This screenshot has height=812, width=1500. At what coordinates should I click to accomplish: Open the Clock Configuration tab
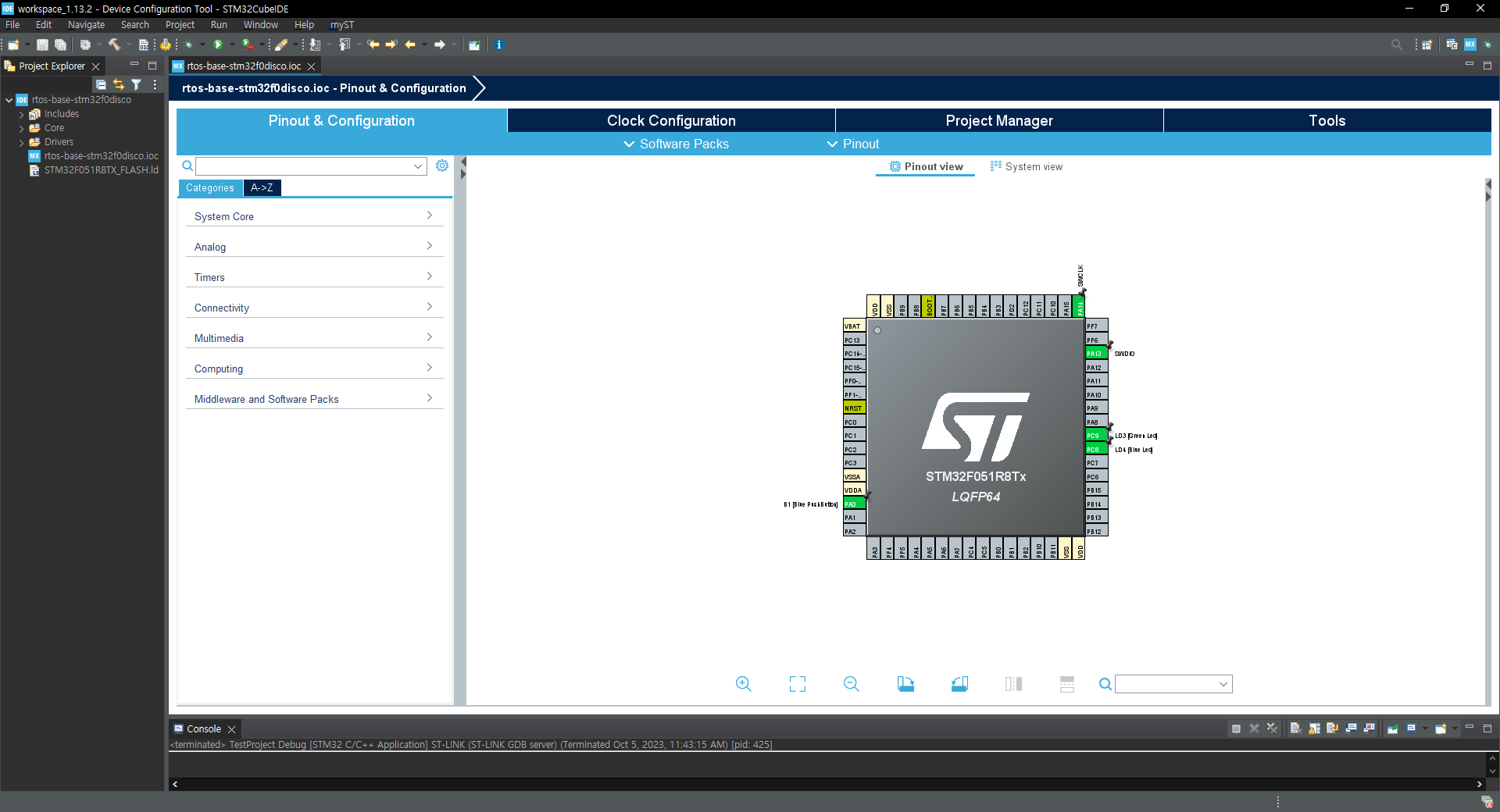(671, 120)
